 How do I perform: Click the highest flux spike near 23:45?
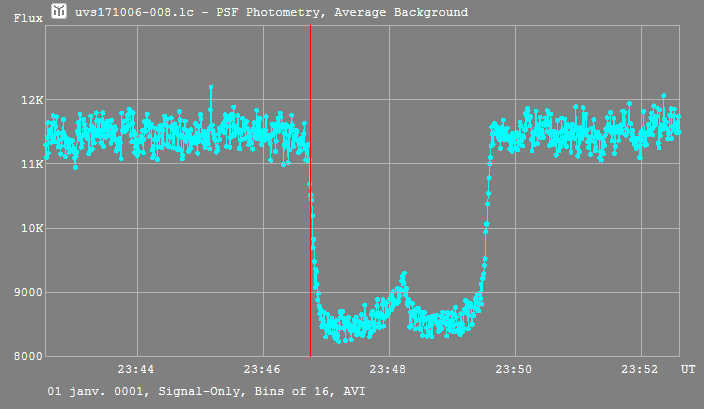pyautogui.click(x=211, y=87)
